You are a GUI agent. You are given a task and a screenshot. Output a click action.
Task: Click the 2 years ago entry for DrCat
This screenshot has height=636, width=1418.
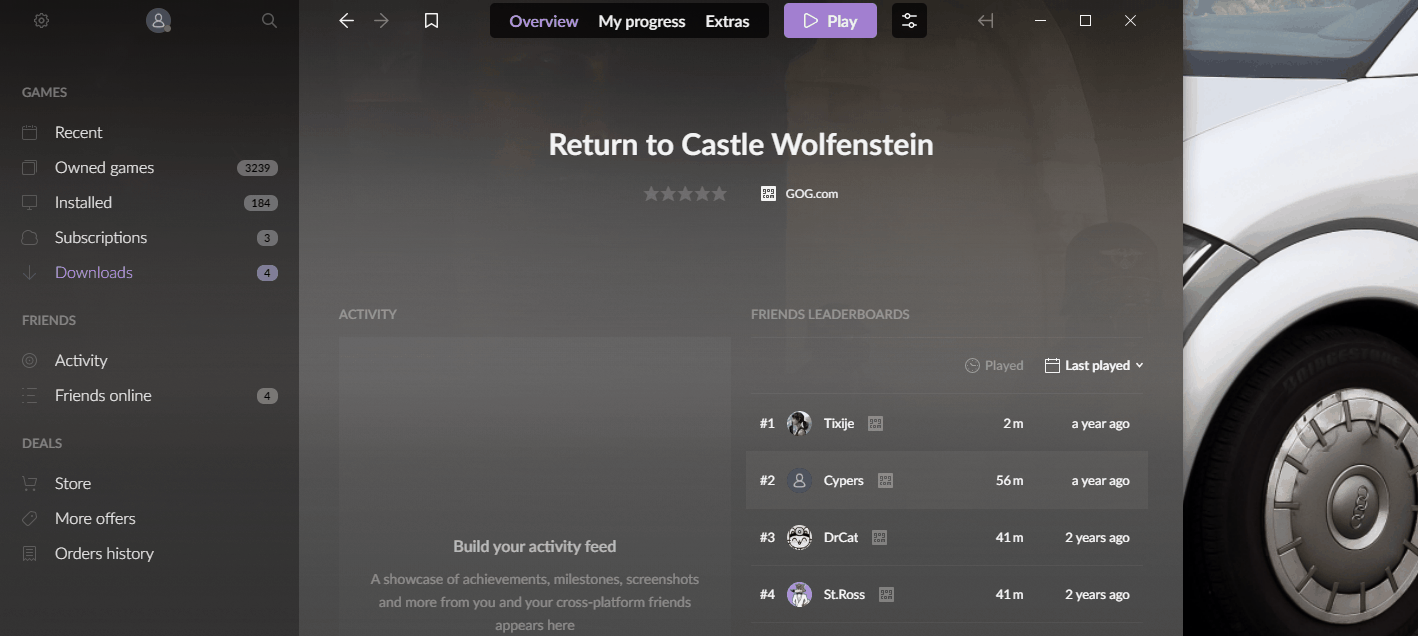[x=1097, y=537]
